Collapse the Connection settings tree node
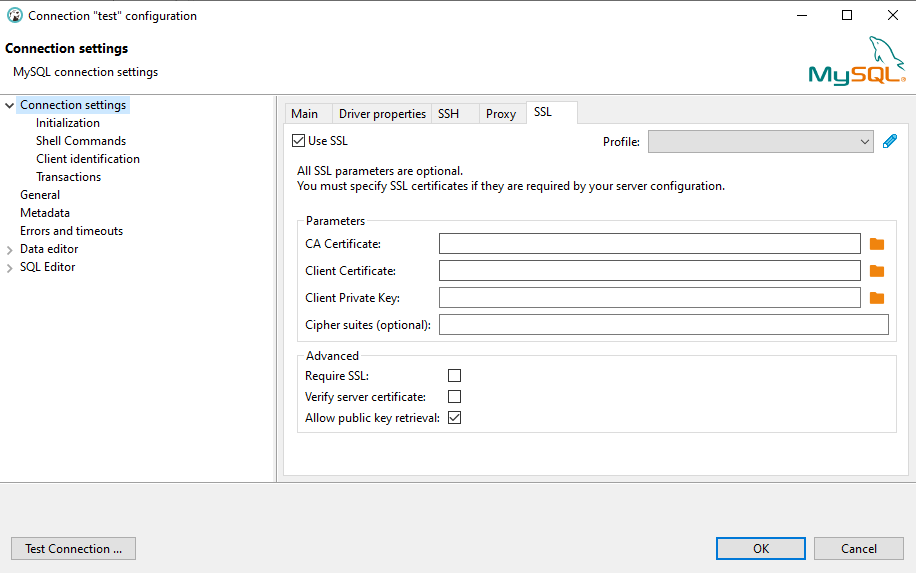The image size is (916, 573). coord(10,105)
